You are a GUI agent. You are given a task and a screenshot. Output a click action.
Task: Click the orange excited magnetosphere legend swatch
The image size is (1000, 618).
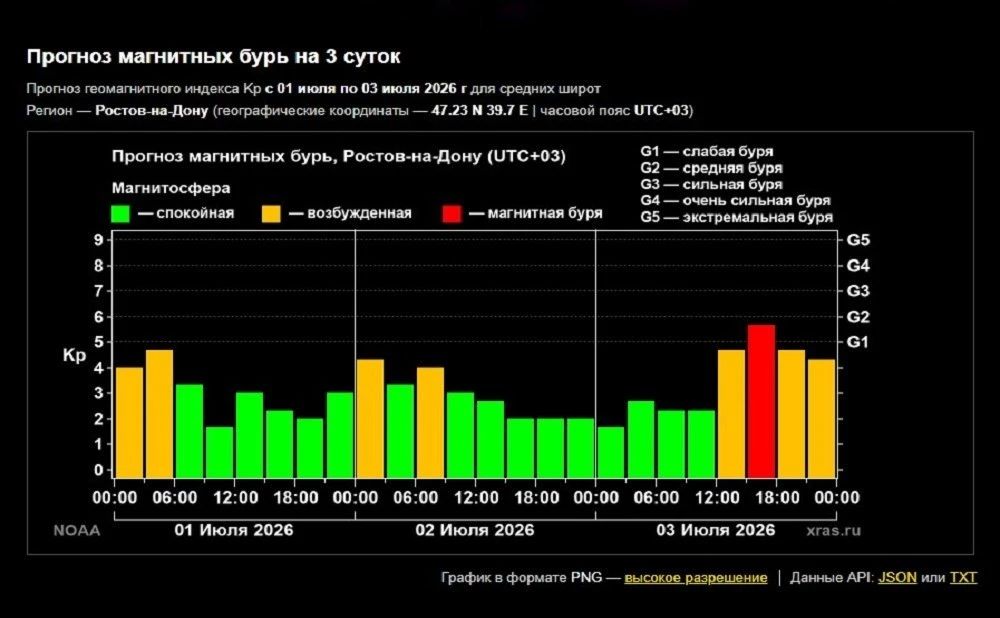[x=271, y=214]
